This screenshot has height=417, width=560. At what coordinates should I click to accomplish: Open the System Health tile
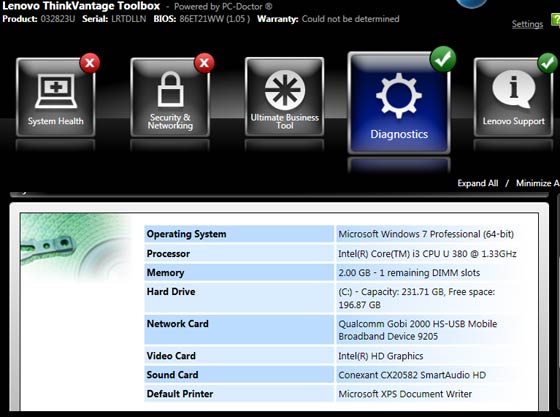(x=56, y=97)
